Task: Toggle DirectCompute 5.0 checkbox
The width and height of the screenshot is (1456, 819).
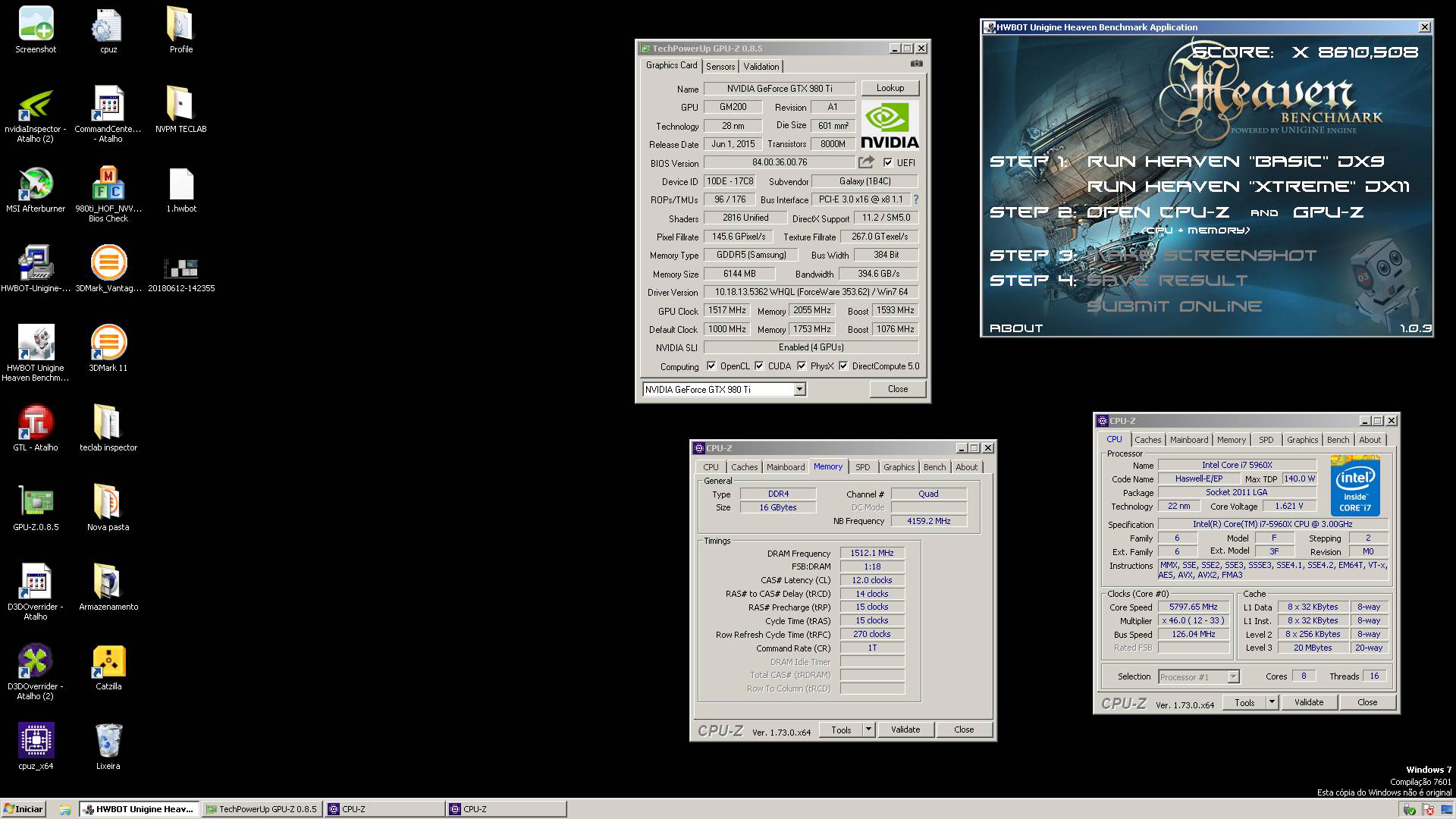Action: pos(843,366)
